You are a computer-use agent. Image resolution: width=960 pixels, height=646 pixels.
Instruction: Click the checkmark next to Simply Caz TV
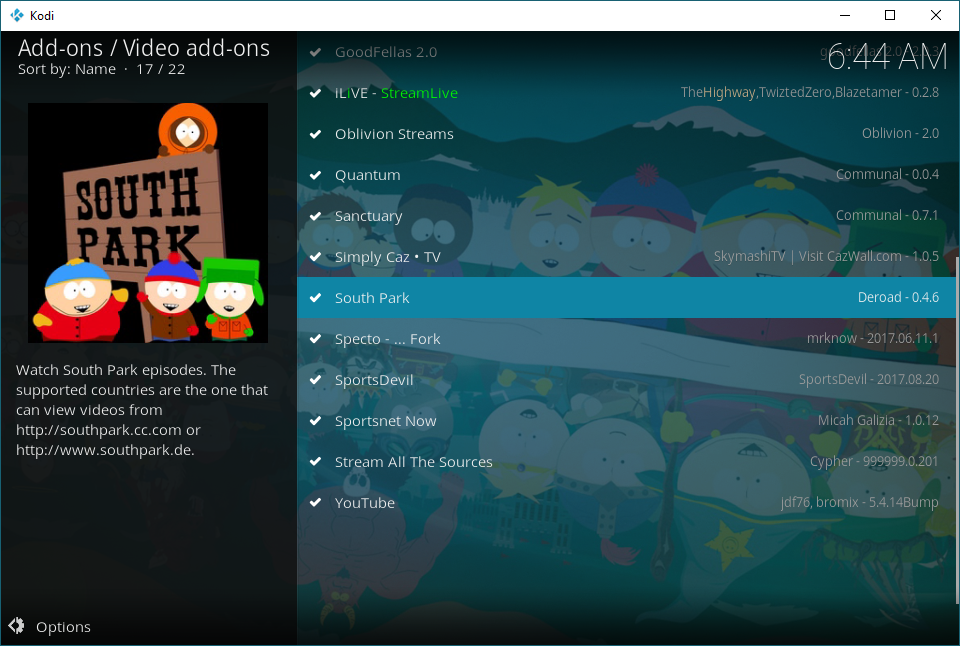(x=315, y=257)
